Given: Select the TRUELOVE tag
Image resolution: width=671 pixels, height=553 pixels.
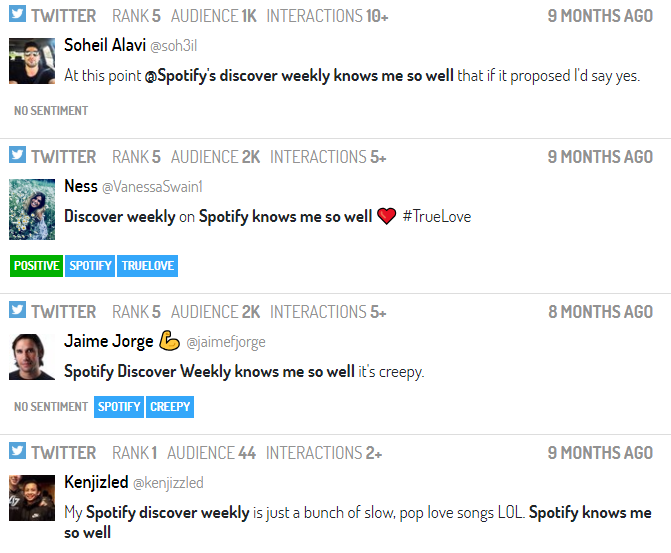Looking at the screenshot, I should tap(147, 266).
